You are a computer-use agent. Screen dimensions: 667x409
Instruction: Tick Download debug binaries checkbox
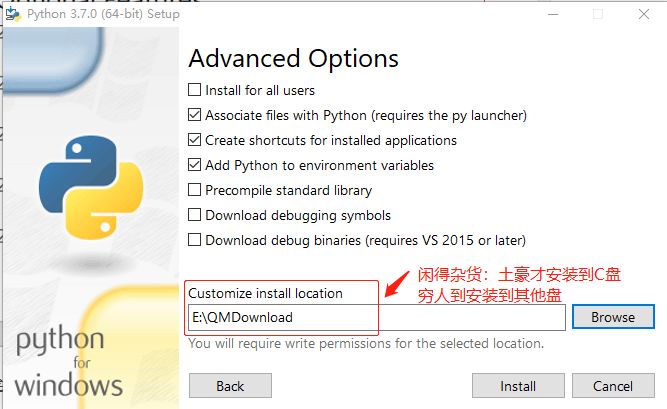point(194,240)
